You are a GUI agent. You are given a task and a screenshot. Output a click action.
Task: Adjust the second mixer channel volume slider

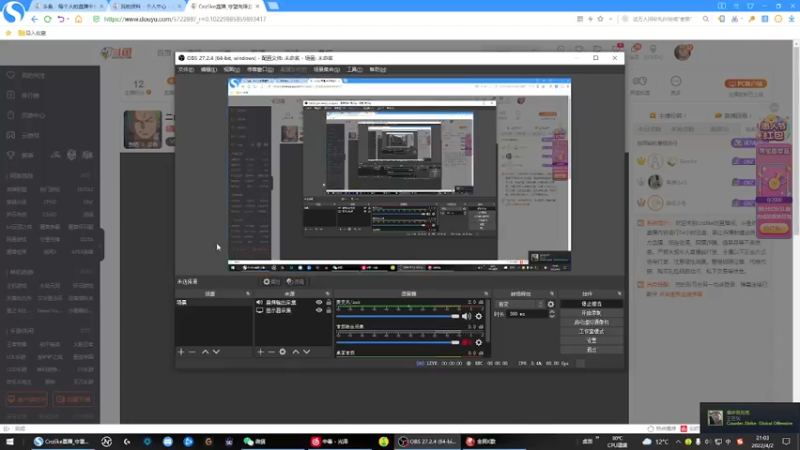tap(398, 342)
